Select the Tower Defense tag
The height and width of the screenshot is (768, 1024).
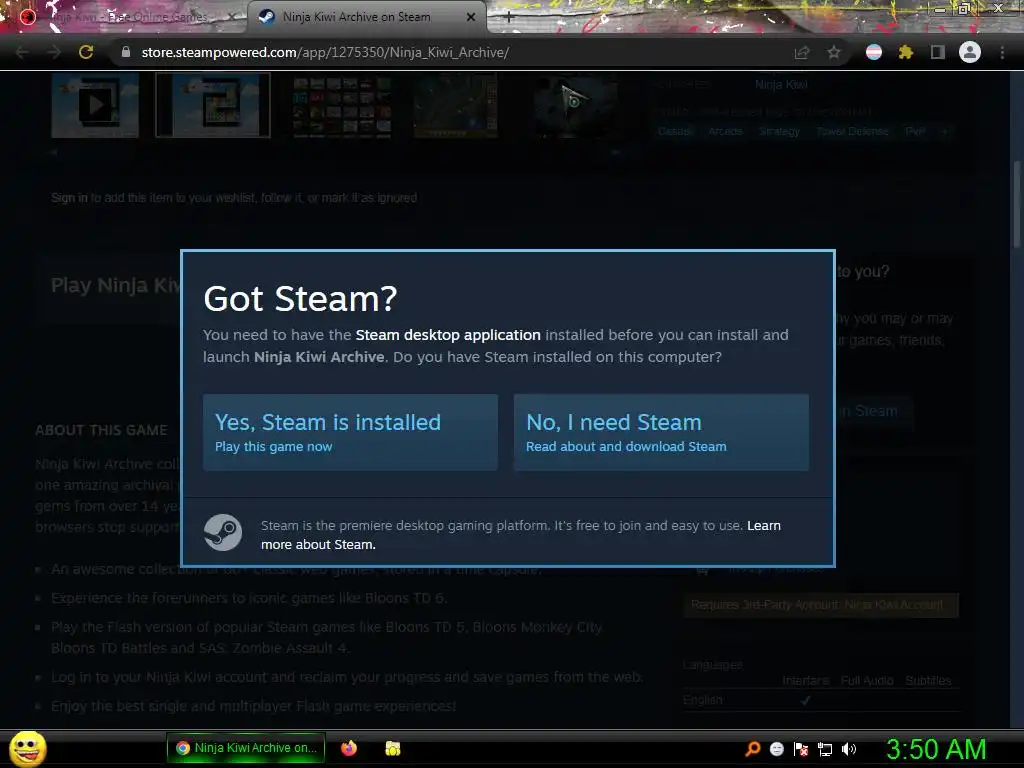point(852,131)
